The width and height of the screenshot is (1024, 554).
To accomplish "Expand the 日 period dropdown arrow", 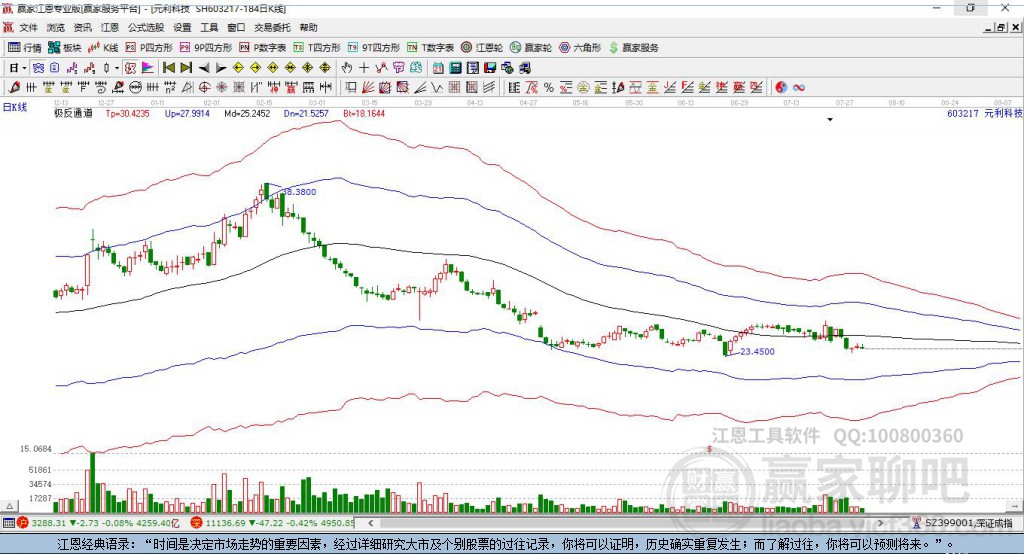I will pyautogui.click(x=24, y=68).
